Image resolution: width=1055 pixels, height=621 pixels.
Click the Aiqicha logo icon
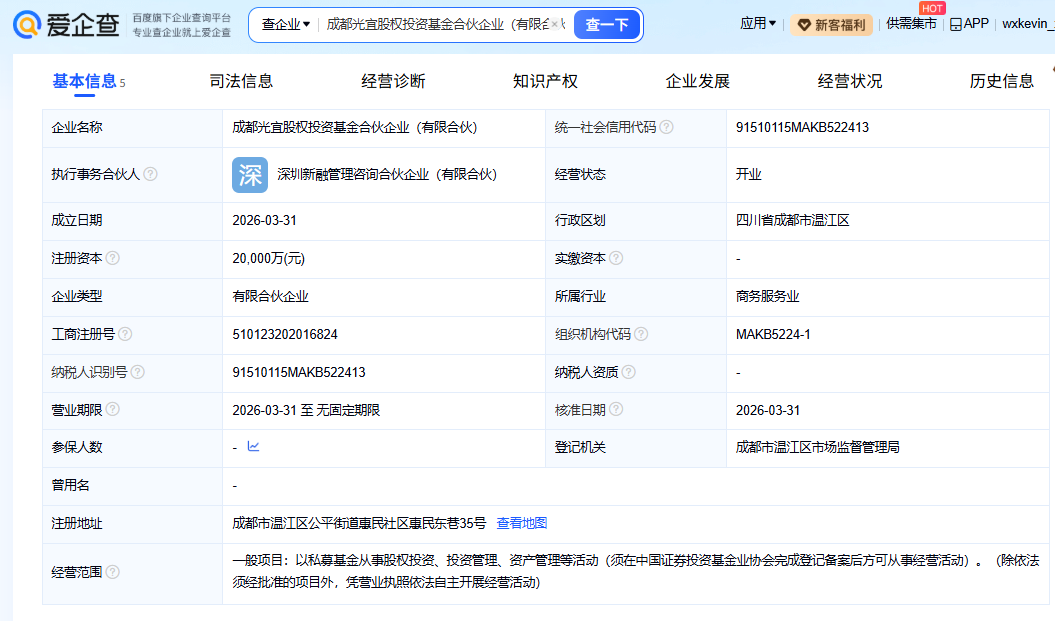[x=26, y=25]
